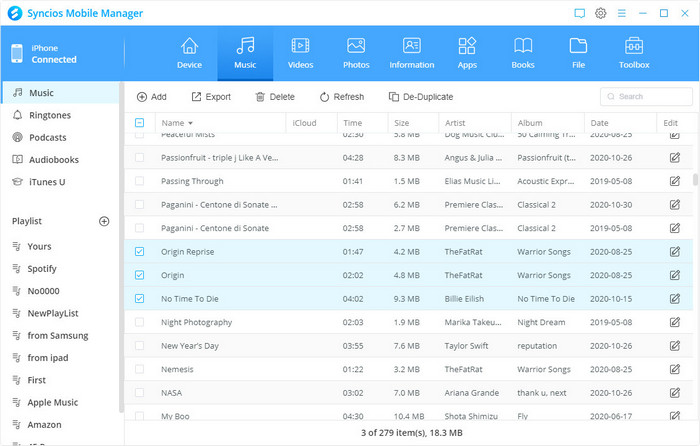Run De-Duplicate on the library
This screenshot has width=700, height=446.
pyautogui.click(x=421, y=97)
